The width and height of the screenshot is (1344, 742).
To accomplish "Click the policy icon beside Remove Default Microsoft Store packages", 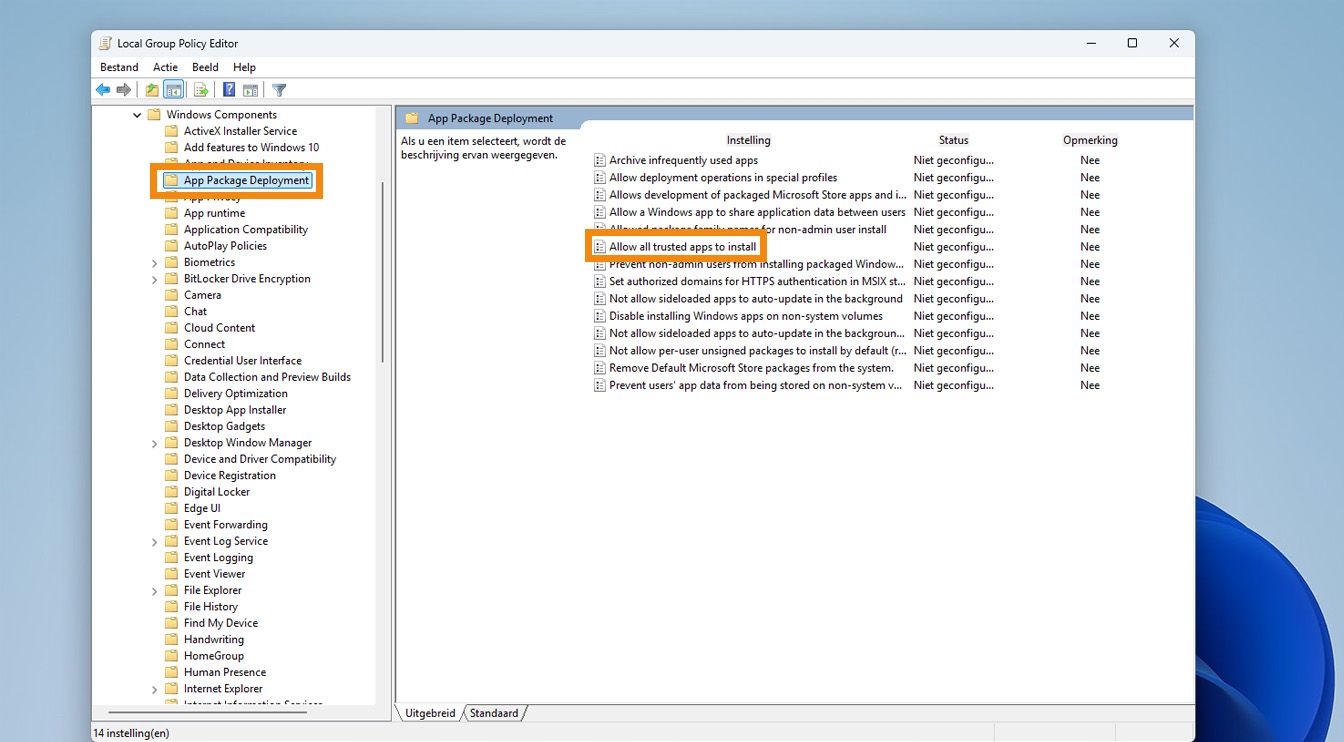I will pyautogui.click(x=600, y=368).
